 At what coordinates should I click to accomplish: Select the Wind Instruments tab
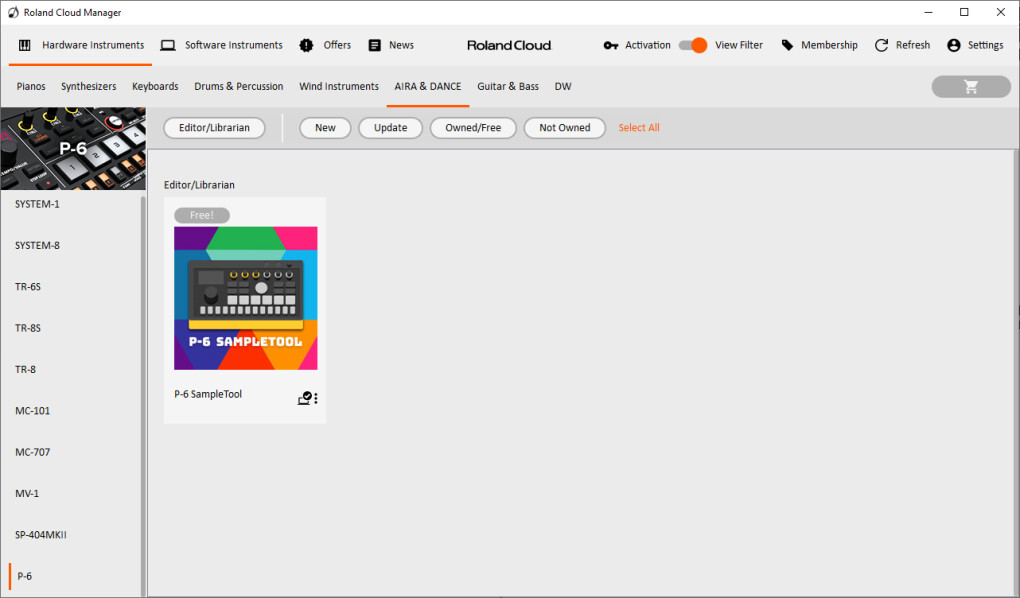pos(339,86)
